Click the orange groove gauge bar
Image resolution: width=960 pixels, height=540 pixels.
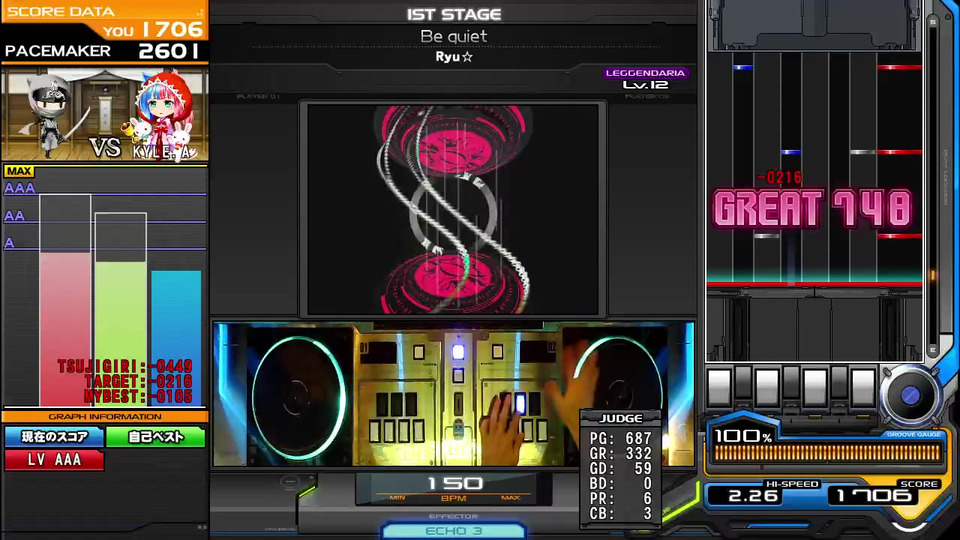(x=827, y=453)
